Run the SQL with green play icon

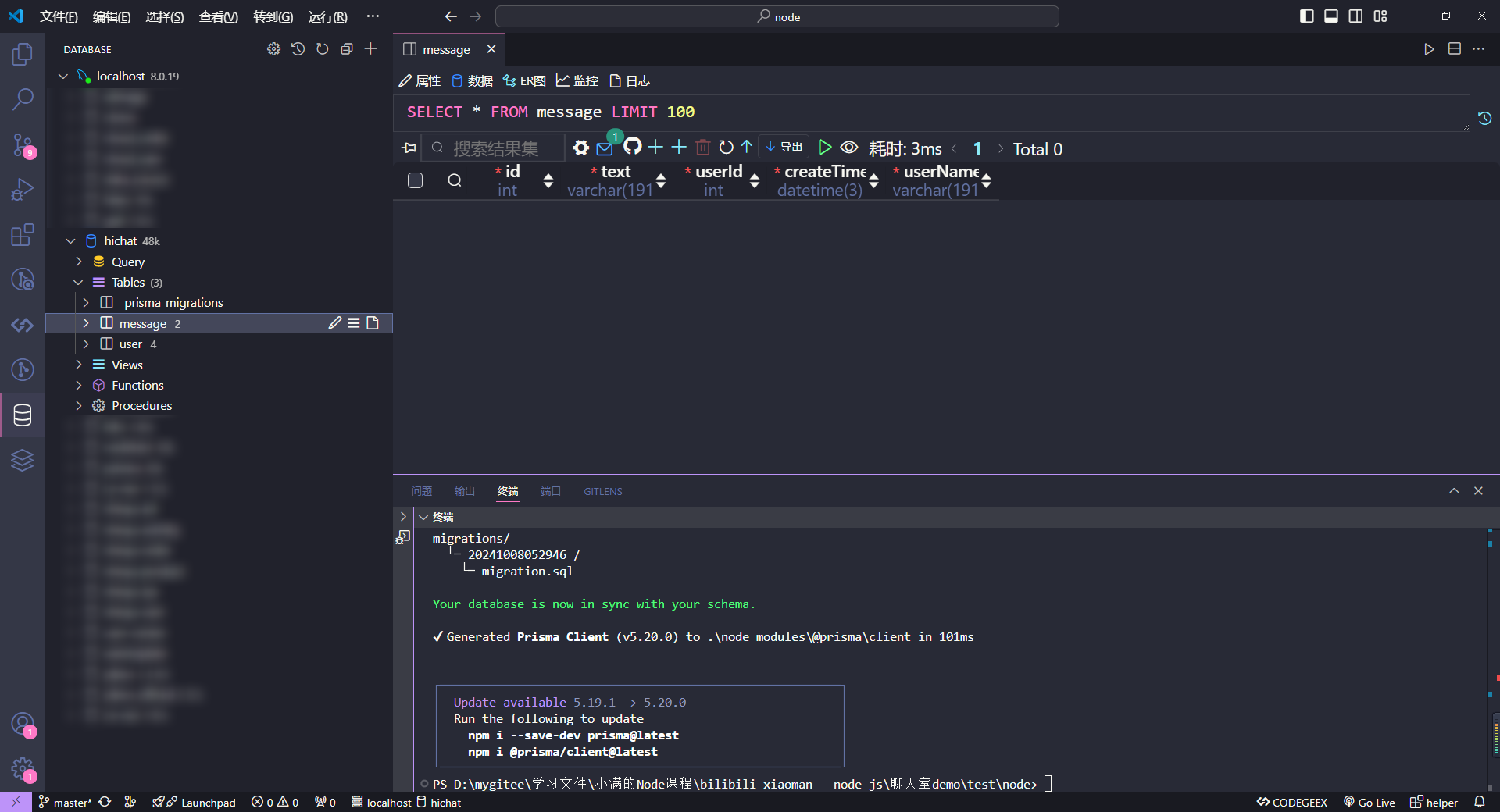[824, 147]
